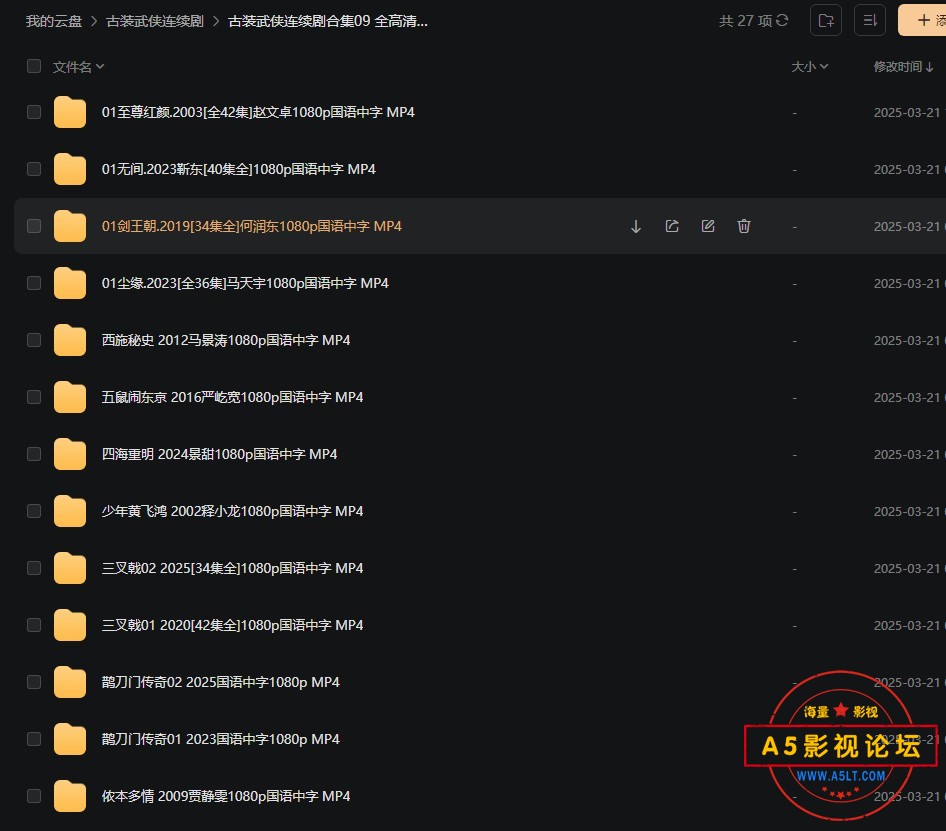Click the folder icon of 三叉戟01 2020
The height and width of the screenshot is (831, 946).
click(x=70, y=625)
